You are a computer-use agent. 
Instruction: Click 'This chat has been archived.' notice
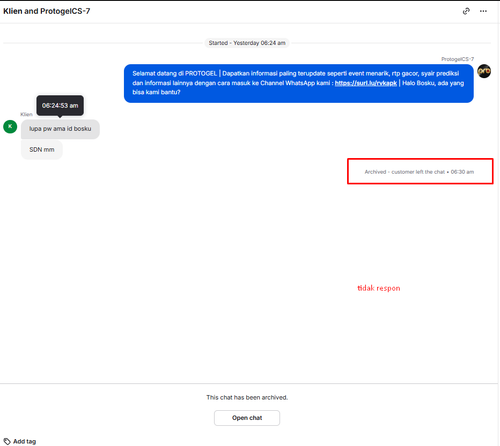point(247,397)
